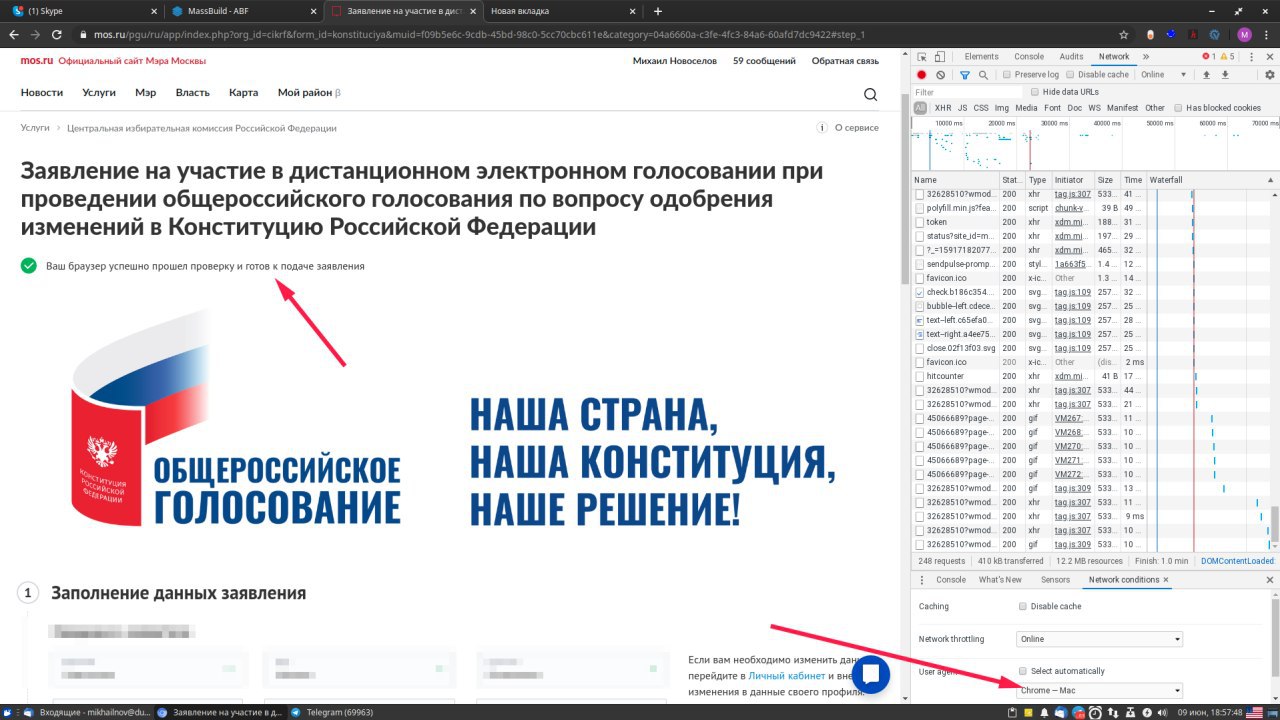The width and height of the screenshot is (1280, 720).
Task: Open the network search magnifier
Action: [x=983, y=75]
